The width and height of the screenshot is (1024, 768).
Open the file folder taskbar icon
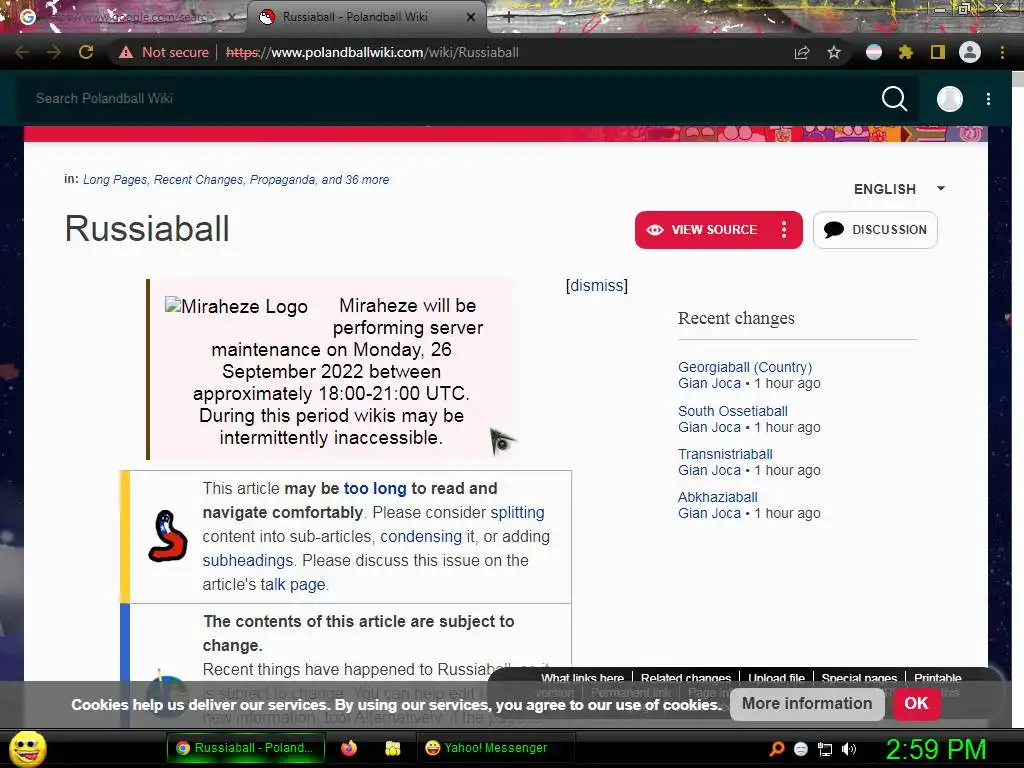tap(392, 748)
